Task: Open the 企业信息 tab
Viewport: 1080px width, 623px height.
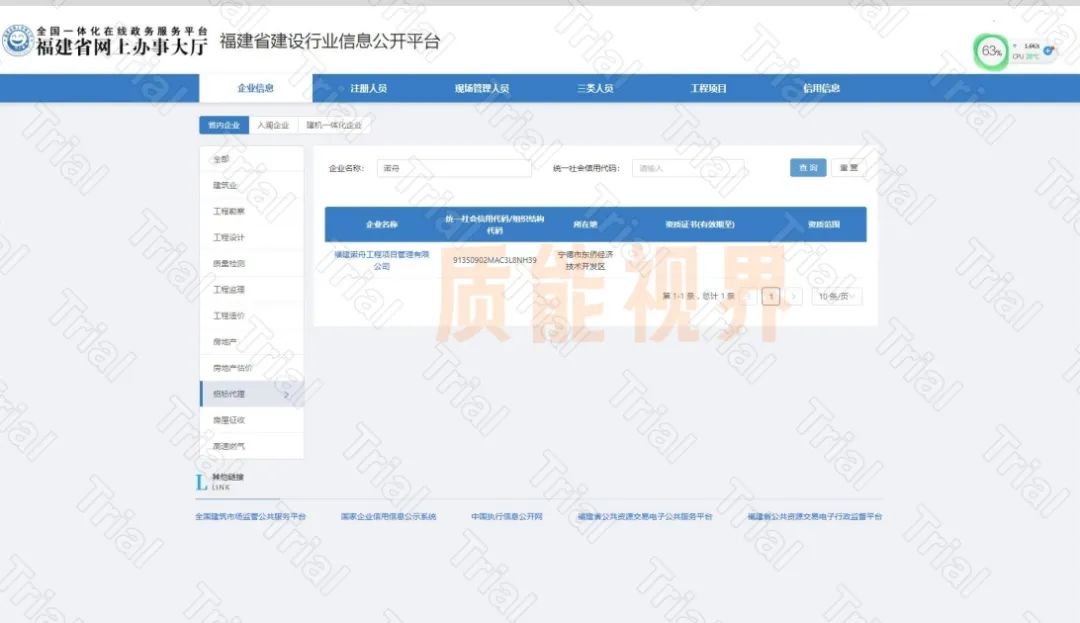Action: tap(256, 88)
